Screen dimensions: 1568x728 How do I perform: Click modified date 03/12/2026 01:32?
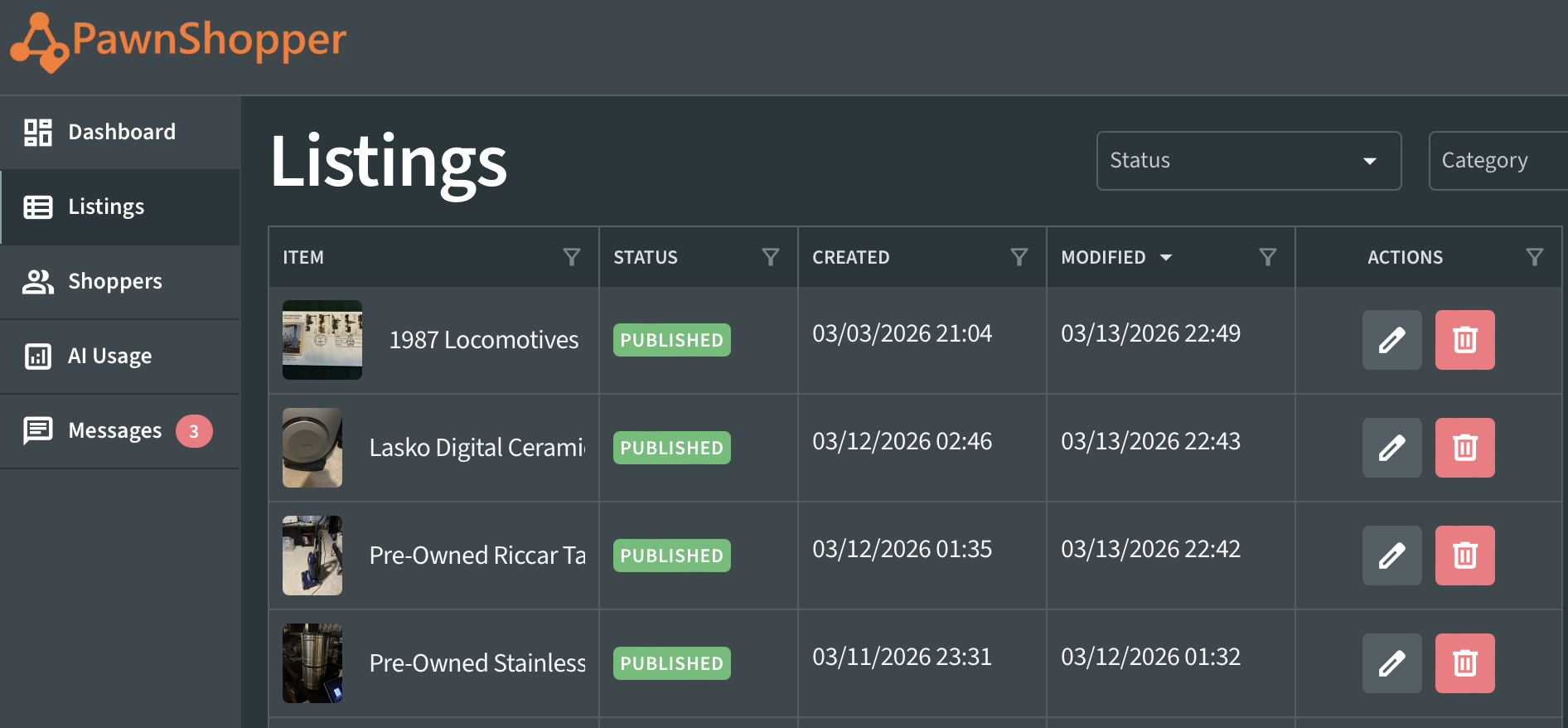coord(1150,657)
